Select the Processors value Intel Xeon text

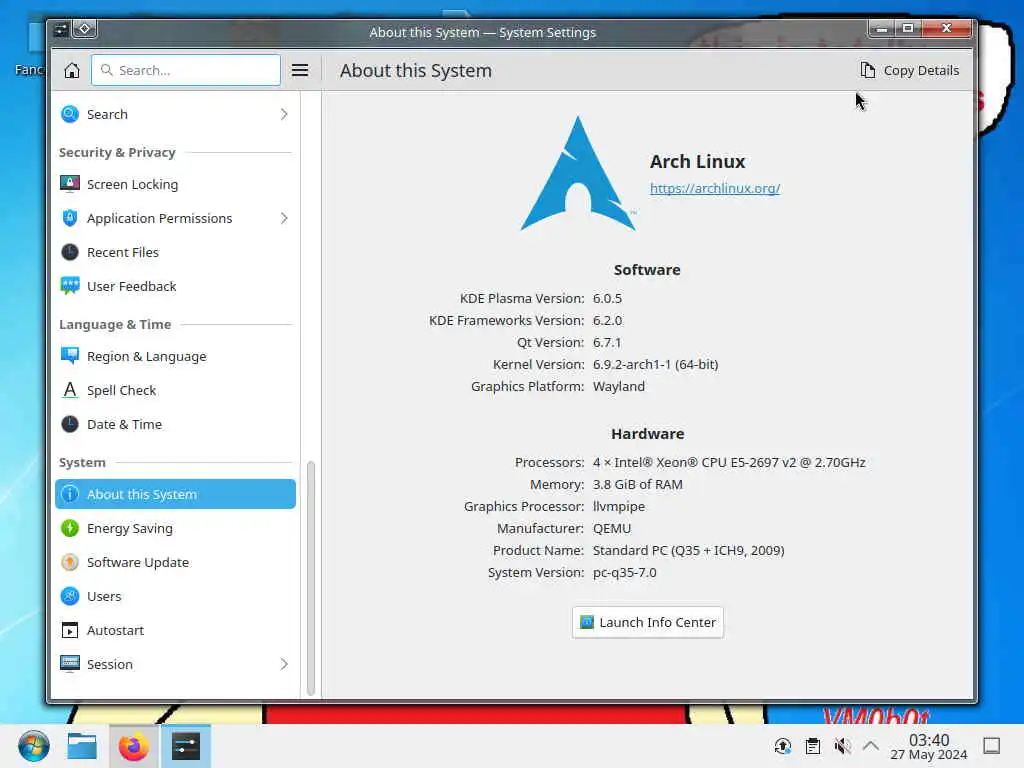point(729,462)
